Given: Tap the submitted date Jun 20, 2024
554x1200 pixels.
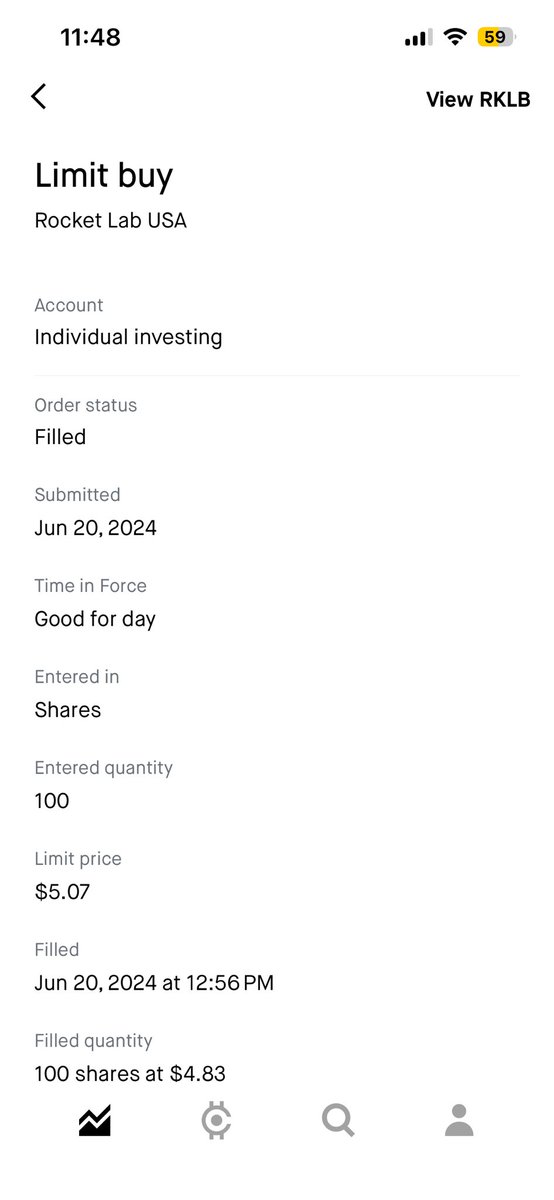Looking at the screenshot, I should pyautogui.click(x=95, y=528).
